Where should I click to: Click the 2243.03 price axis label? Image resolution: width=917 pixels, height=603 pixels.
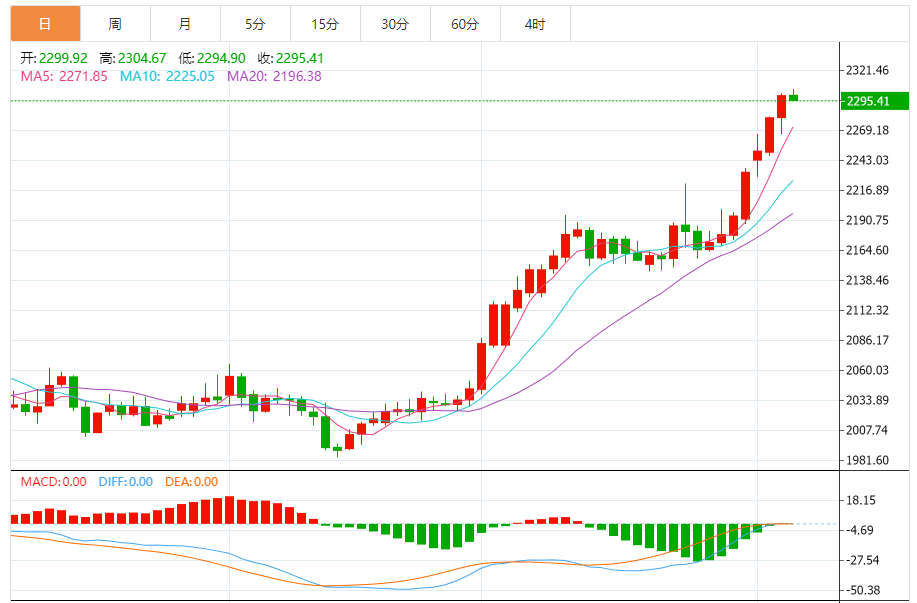[867, 160]
